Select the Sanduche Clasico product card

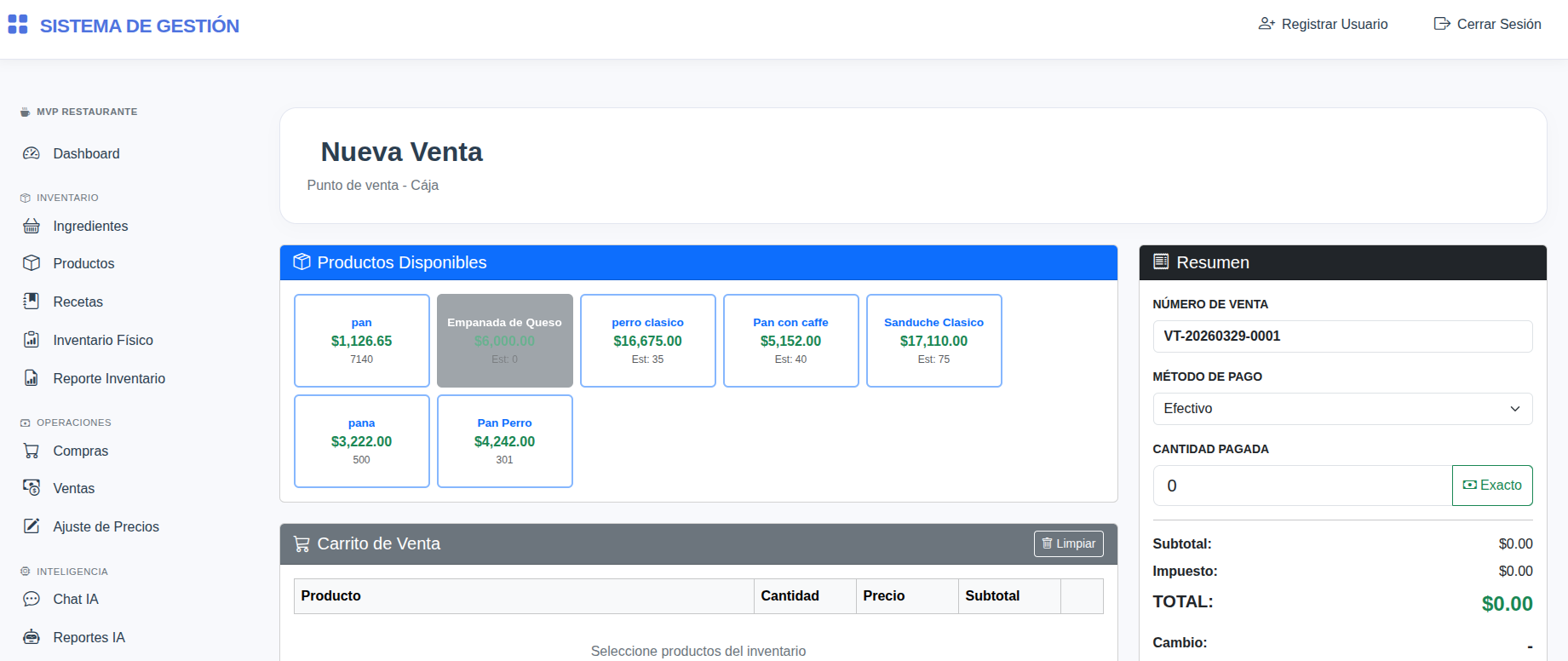point(933,341)
